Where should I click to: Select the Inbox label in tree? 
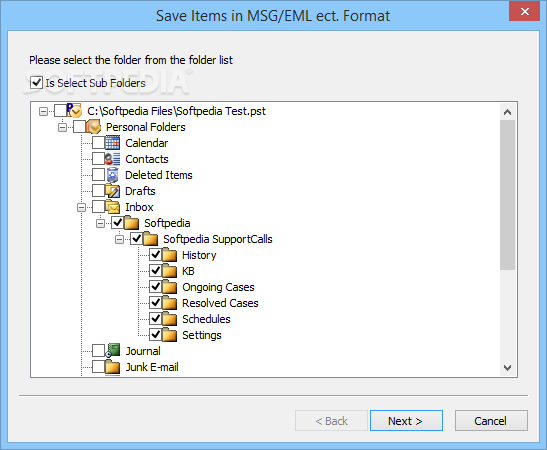point(139,207)
